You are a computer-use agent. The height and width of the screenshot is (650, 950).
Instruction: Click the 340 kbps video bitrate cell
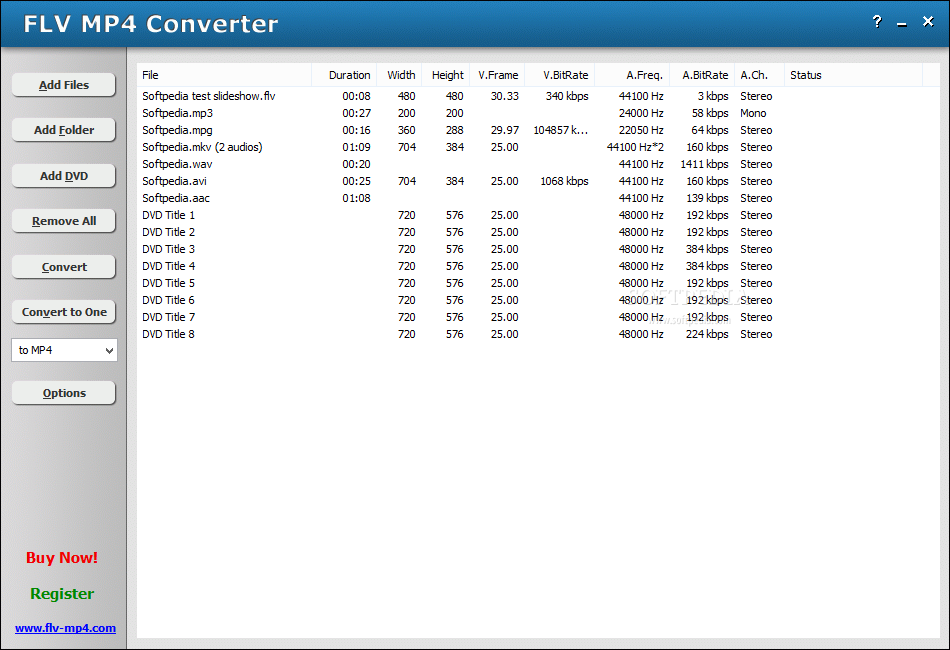566,96
